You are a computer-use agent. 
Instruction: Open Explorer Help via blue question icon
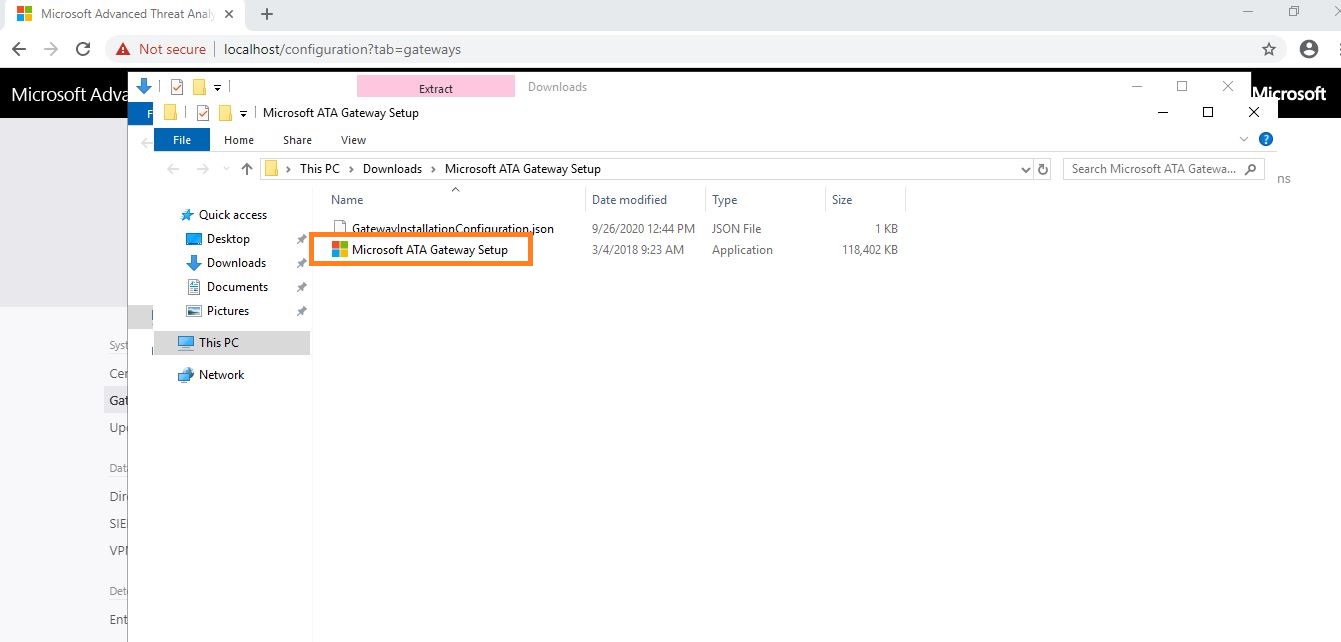point(1266,140)
